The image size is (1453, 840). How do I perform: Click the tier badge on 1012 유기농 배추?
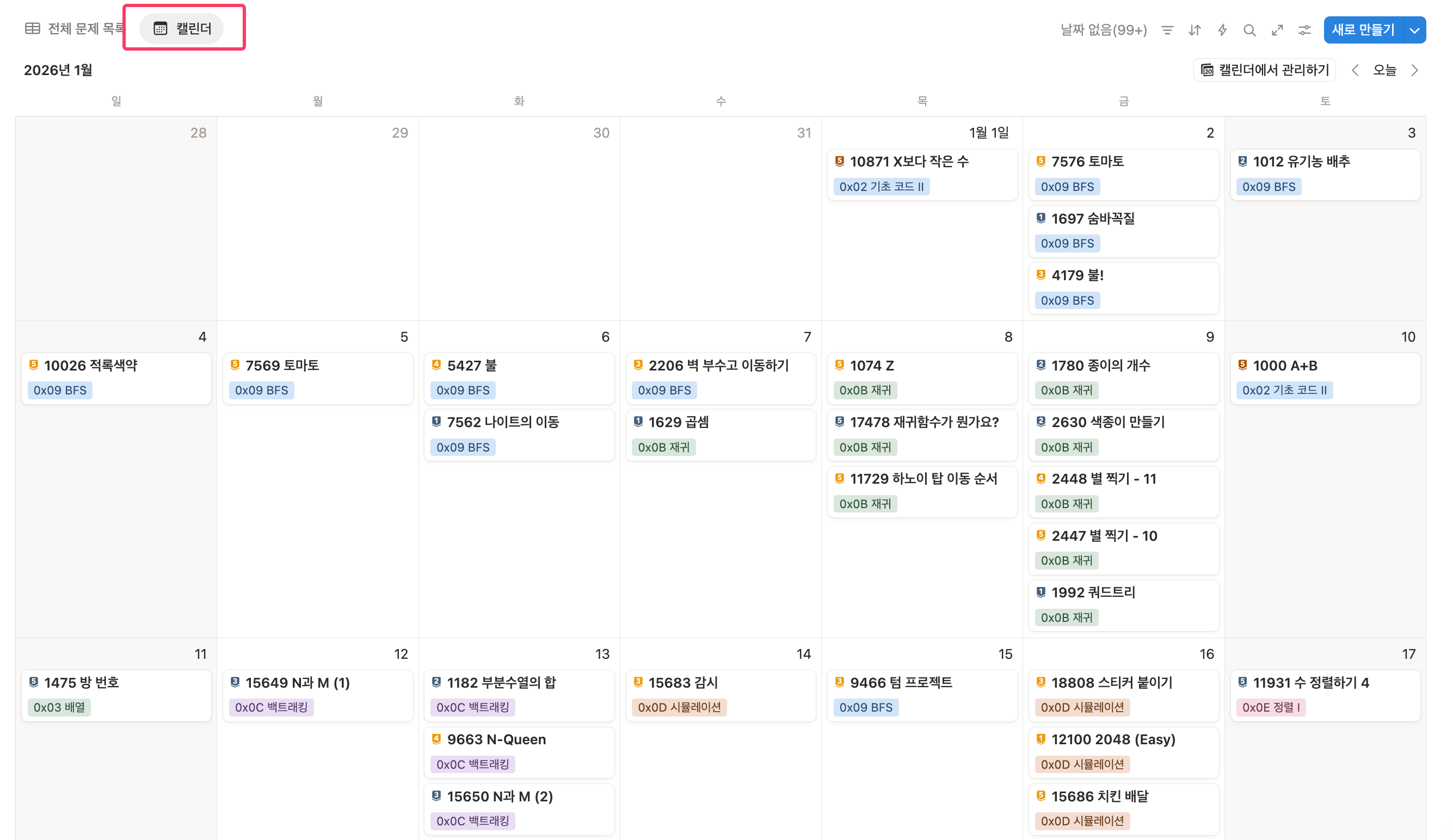tap(1242, 162)
